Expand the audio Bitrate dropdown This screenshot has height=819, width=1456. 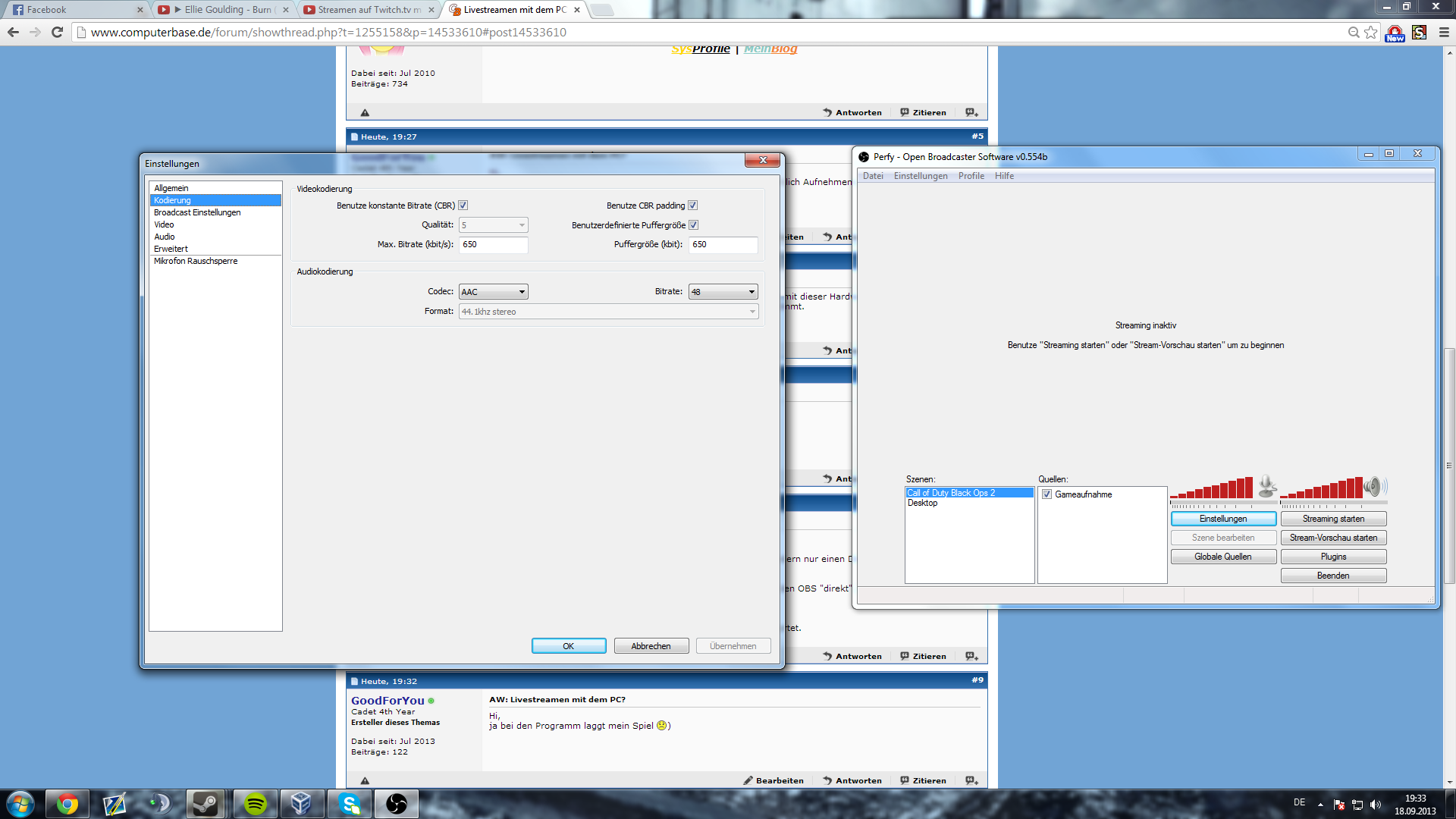click(723, 292)
